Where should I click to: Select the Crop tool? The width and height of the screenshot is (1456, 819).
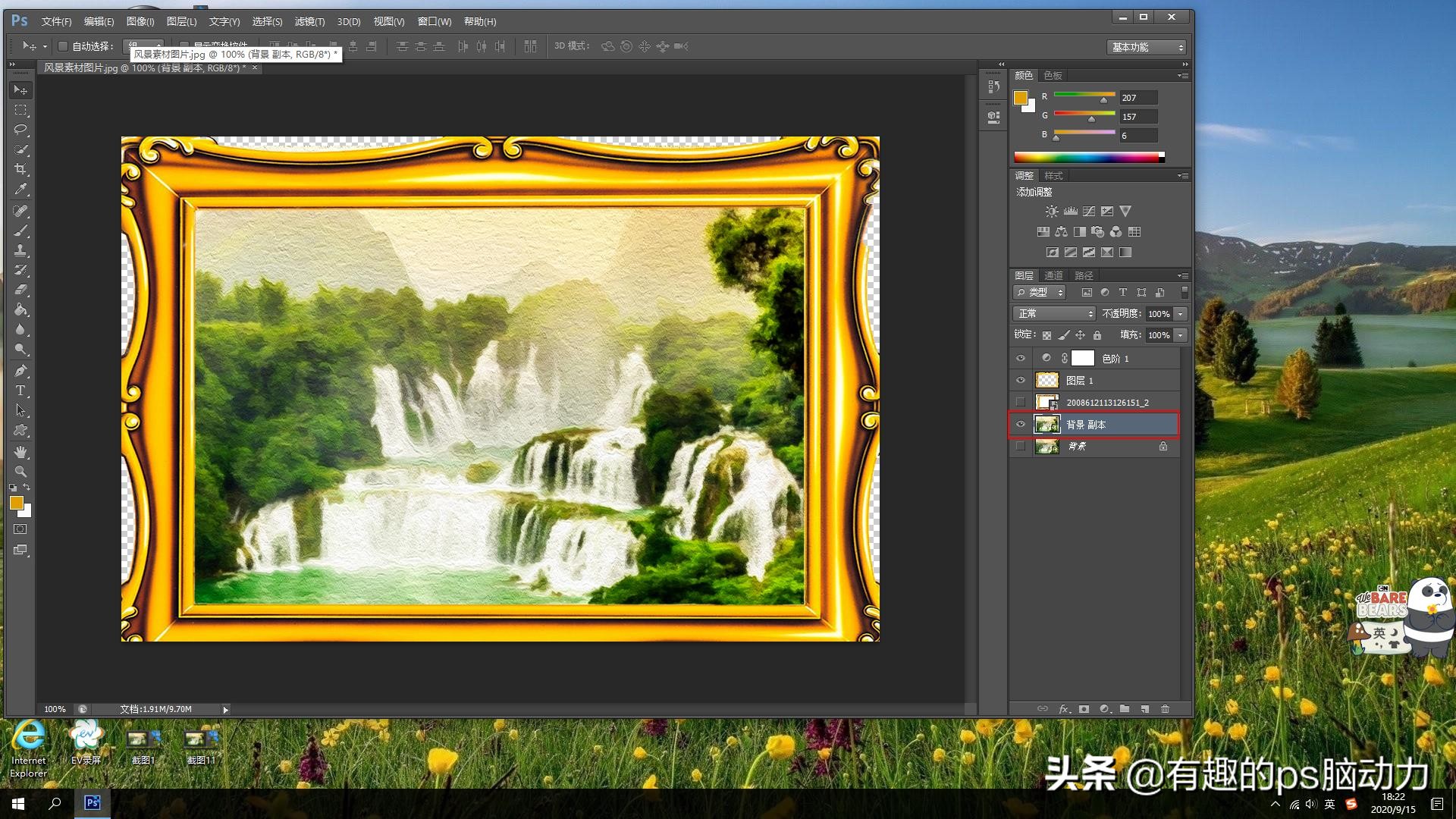[x=20, y=169]
